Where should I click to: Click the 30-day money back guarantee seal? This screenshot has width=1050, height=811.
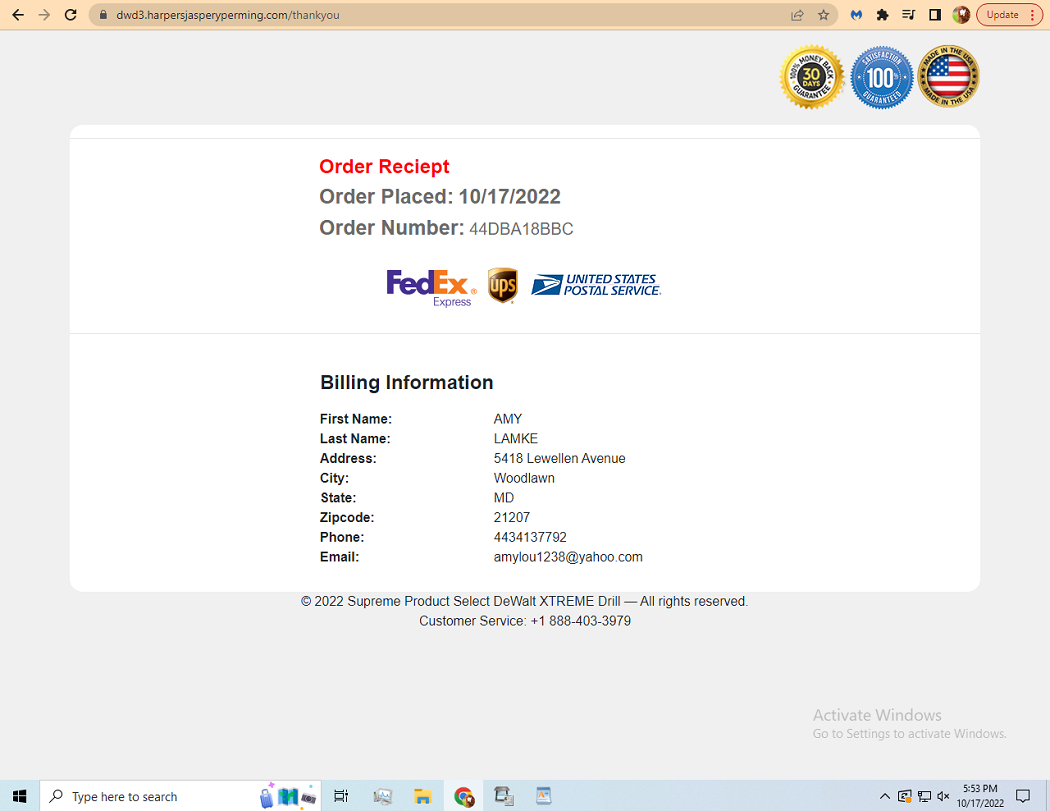pos(811,76)
